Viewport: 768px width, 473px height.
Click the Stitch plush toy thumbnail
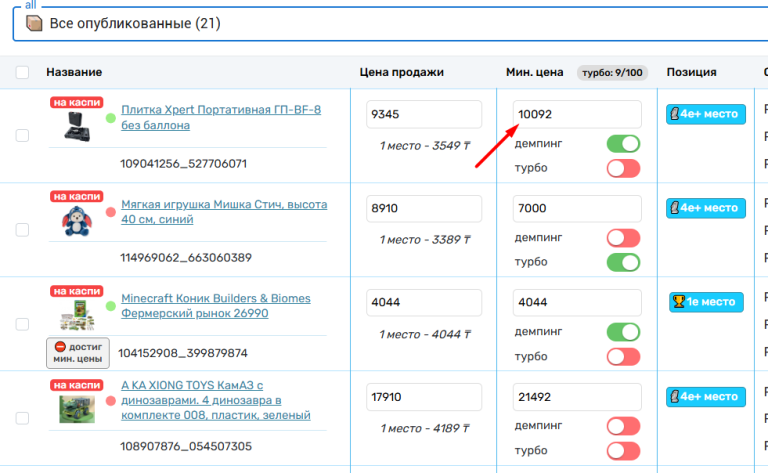point(76,220)
